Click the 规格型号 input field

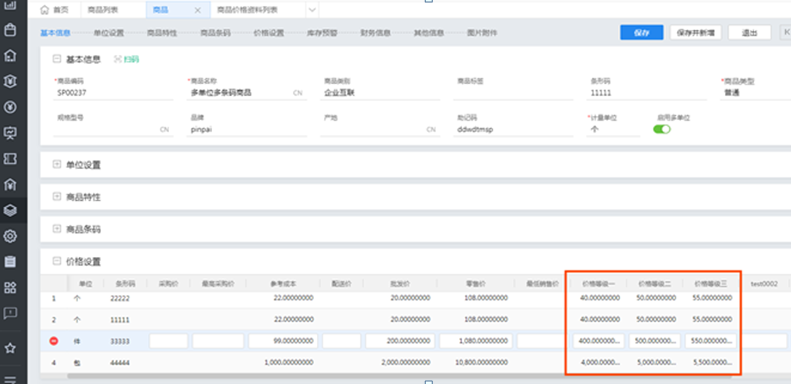click(x=114, y=129)
